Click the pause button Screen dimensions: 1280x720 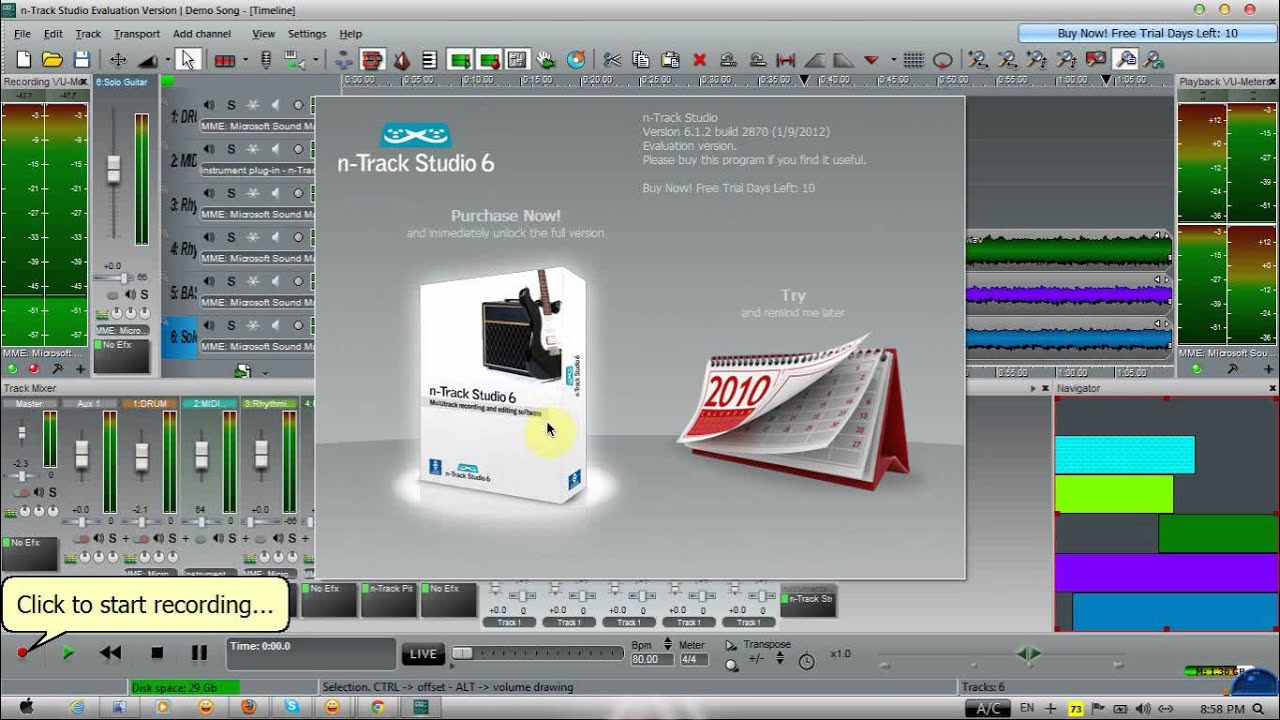point(199,653)
